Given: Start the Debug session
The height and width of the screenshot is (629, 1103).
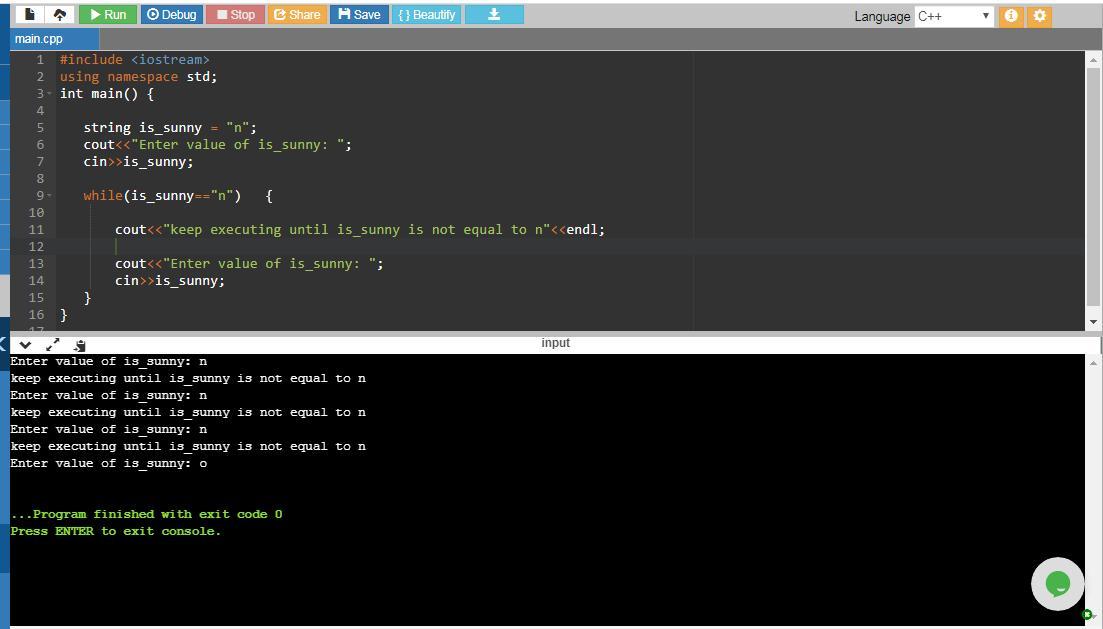Looking at the screenshot, I should click(x=172, y=15).
